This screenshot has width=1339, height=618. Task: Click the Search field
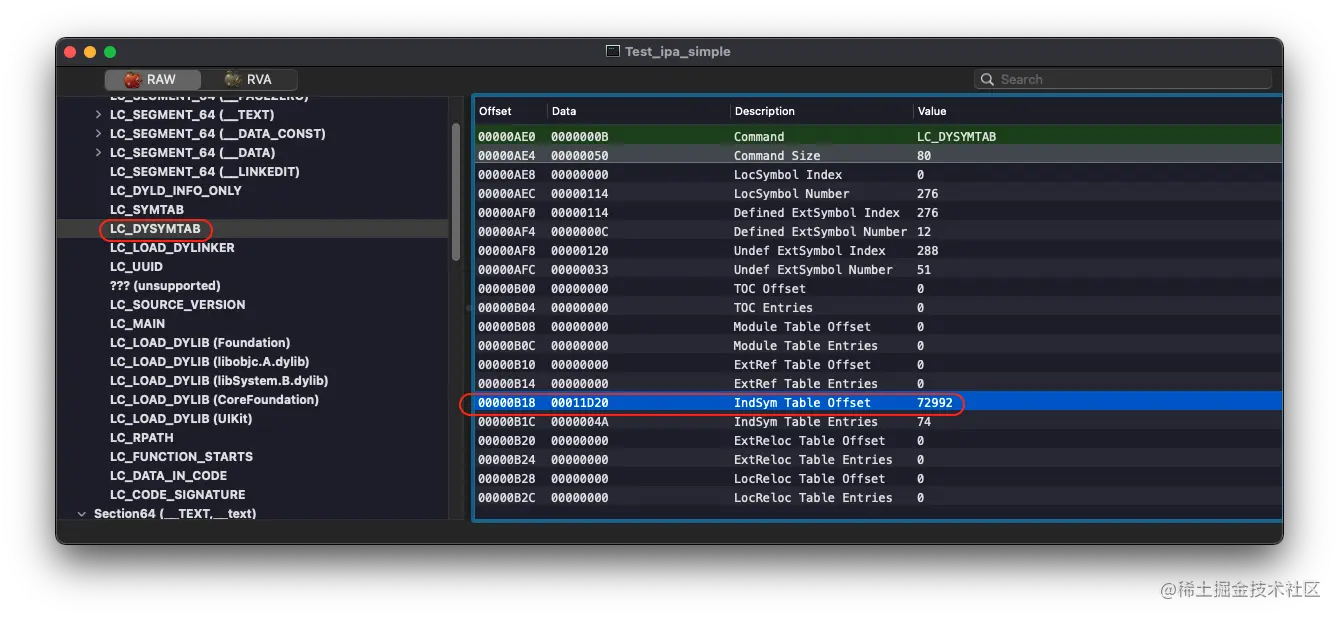coord(1123,79)
